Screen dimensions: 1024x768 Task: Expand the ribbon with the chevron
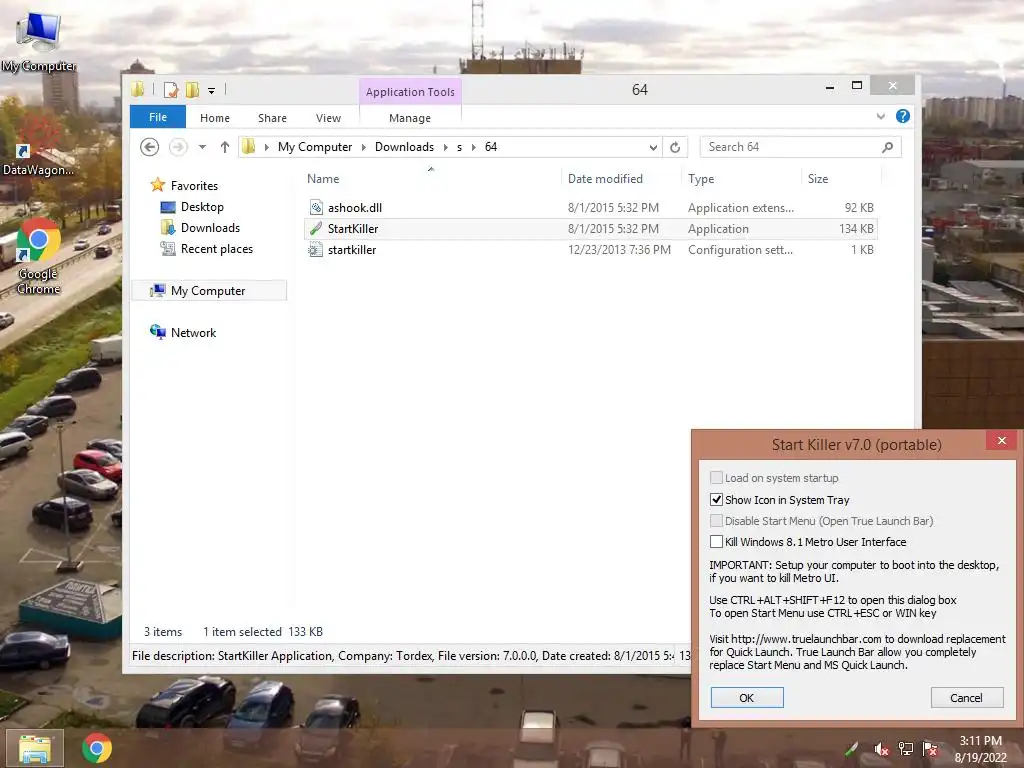880,116
